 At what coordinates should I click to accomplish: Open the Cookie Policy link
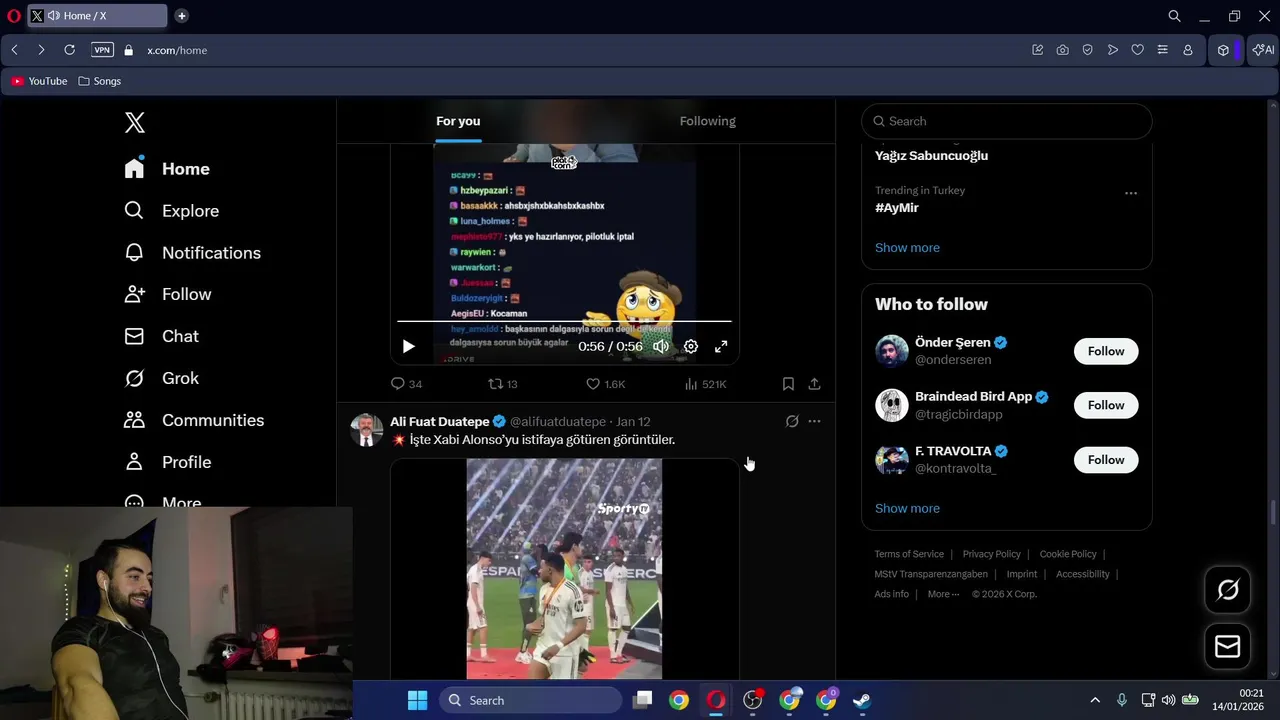pyautogui.click(x=1068, y=554)
